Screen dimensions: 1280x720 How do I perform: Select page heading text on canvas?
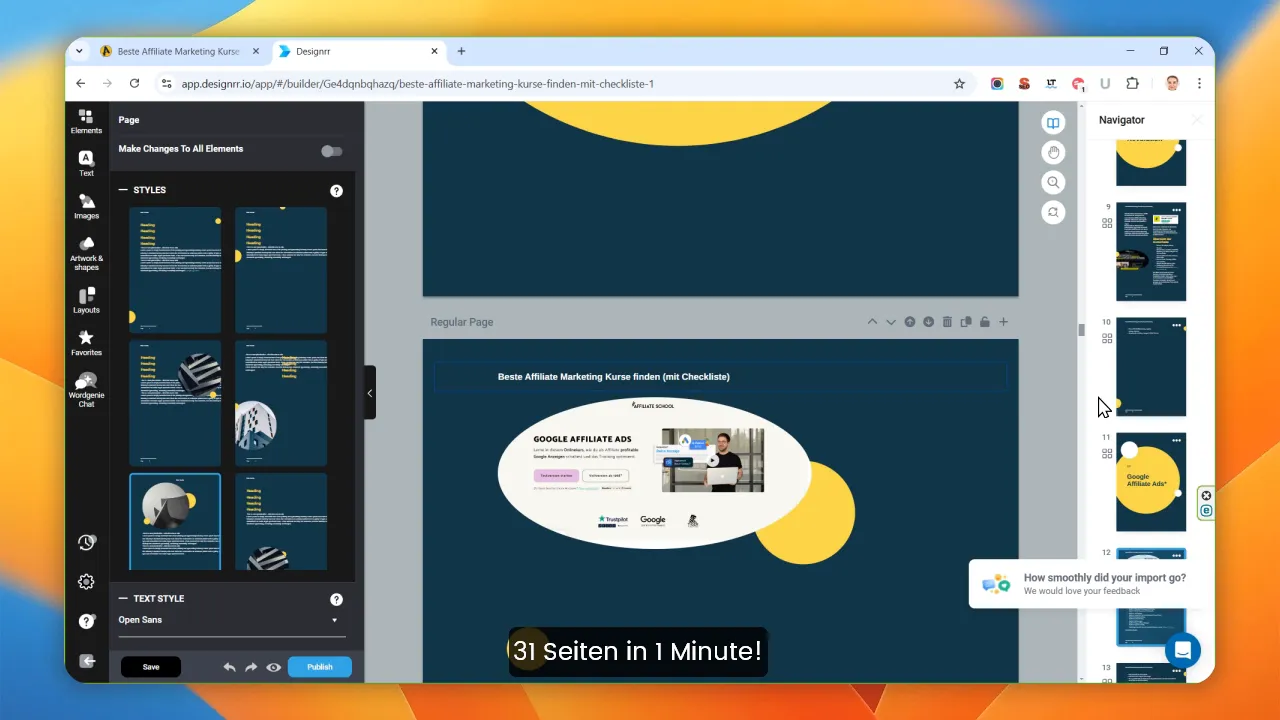point(614,377)
